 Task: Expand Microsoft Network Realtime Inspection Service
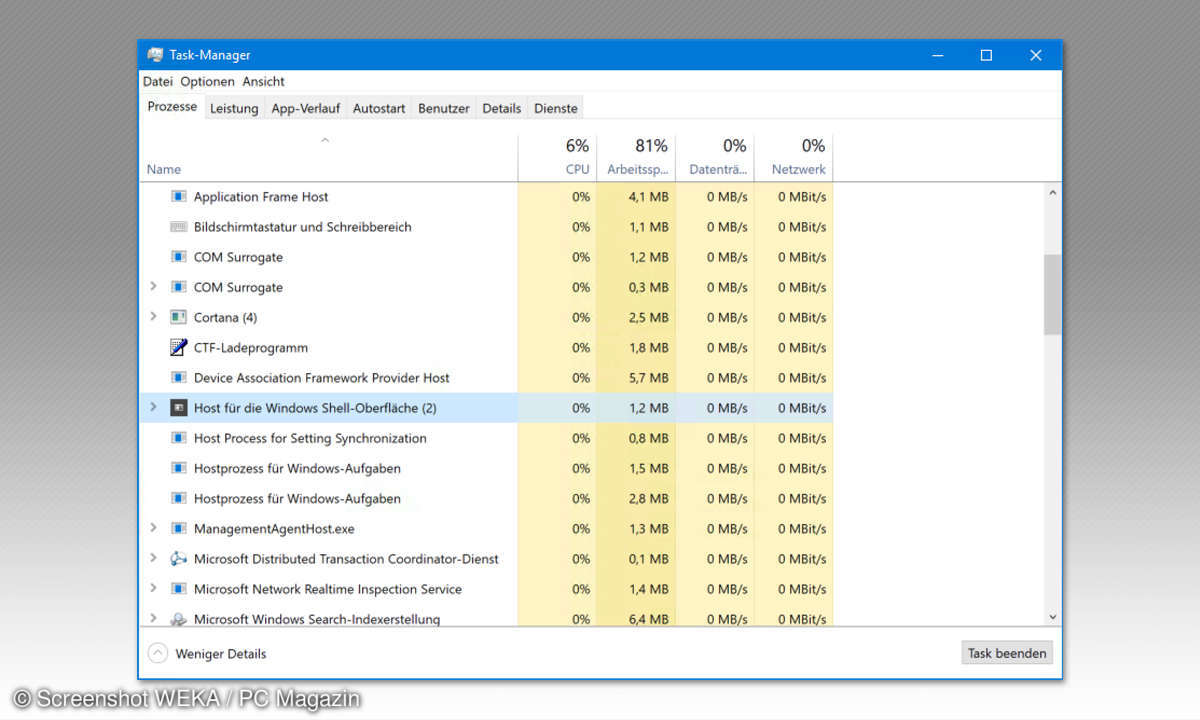click(x=153, y=589)
